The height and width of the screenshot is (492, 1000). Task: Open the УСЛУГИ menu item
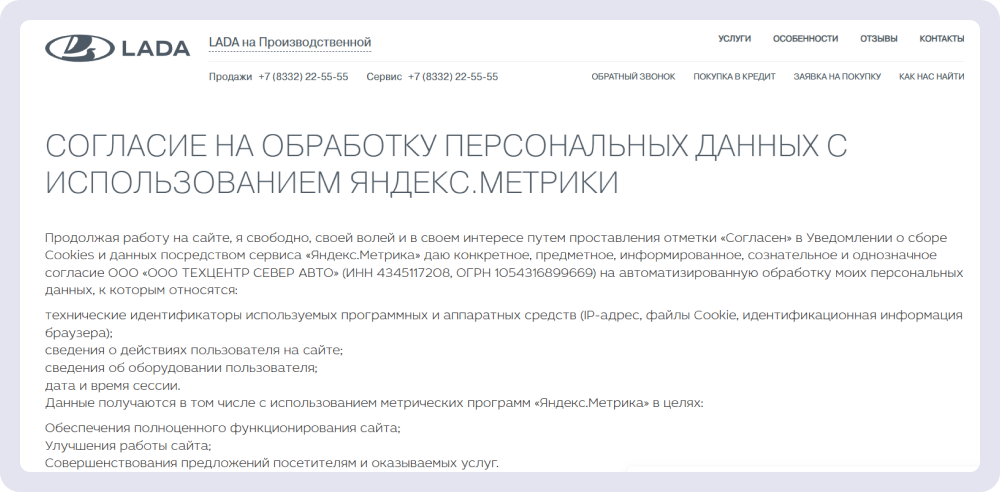[x=734, y=38]
